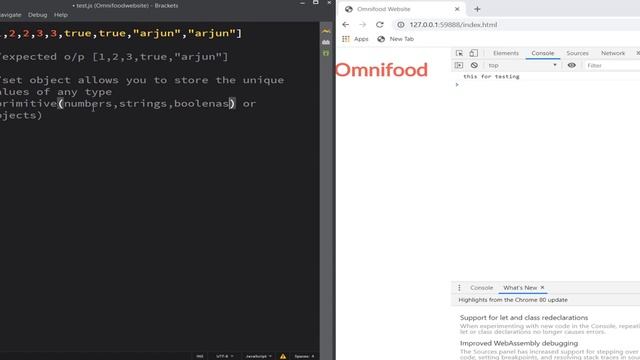Click the globe icon beside New Tab bookmark
Screen dimensions: 640x360
click(x=381, y=39)
